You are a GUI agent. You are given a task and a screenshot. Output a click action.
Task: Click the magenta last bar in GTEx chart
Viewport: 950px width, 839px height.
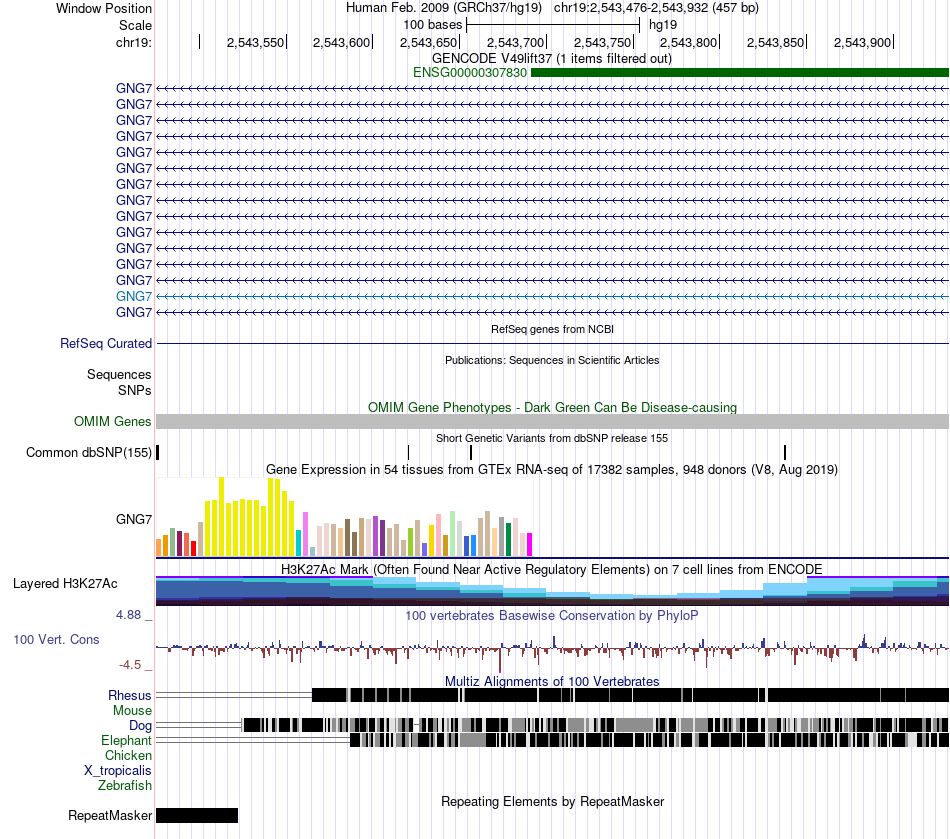click(530, 545)
